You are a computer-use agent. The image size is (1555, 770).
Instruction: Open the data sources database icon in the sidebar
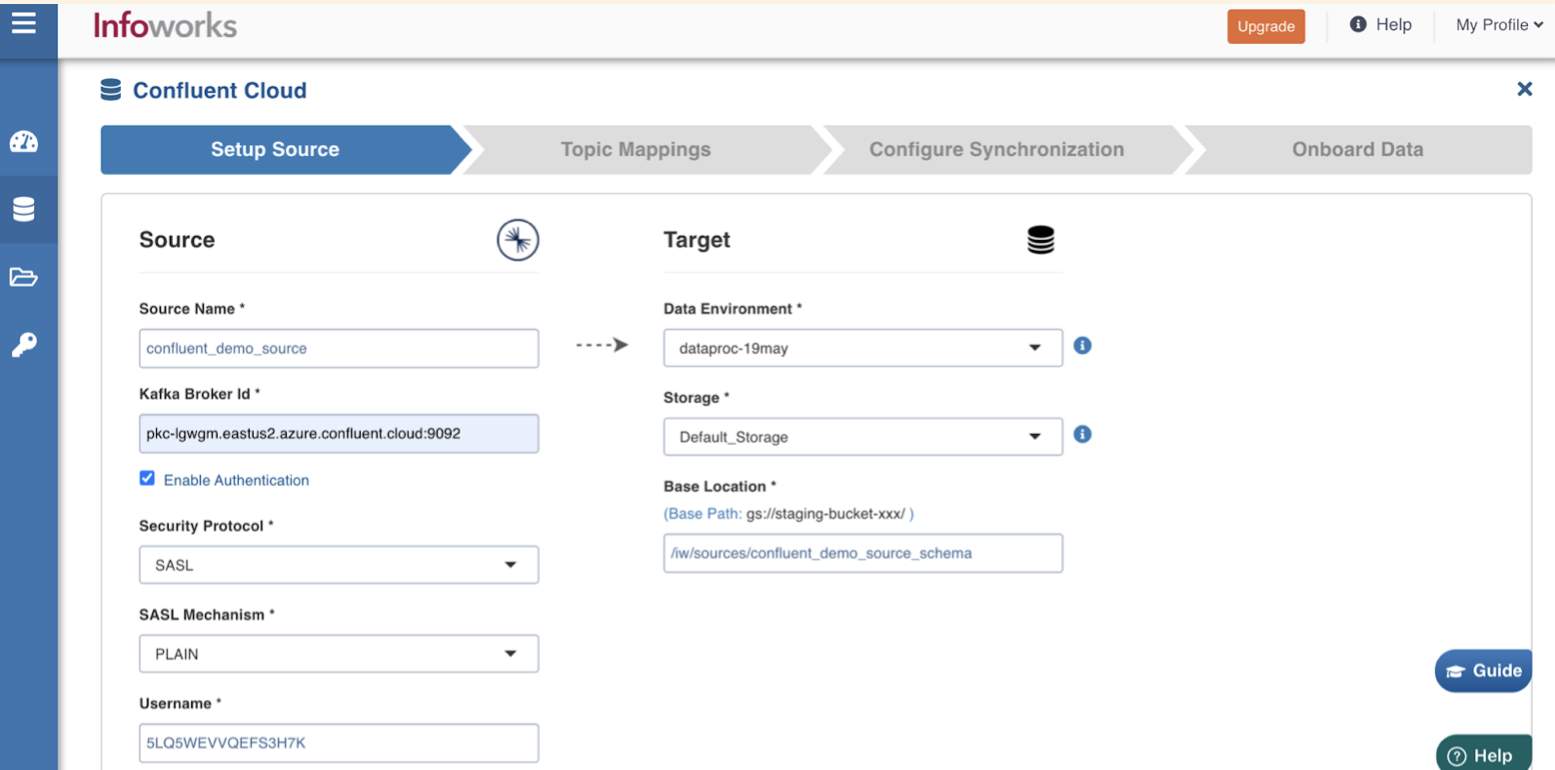(23, 209)
